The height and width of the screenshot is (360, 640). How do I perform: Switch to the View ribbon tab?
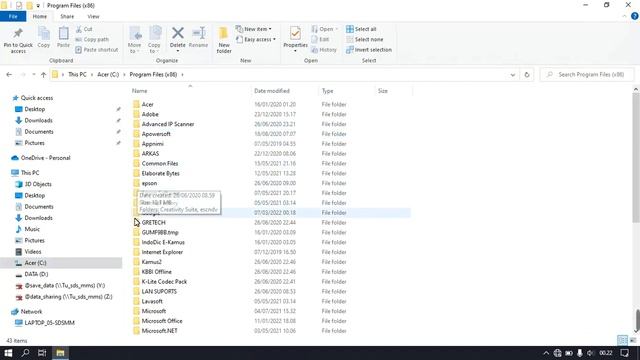coord(93,16)
